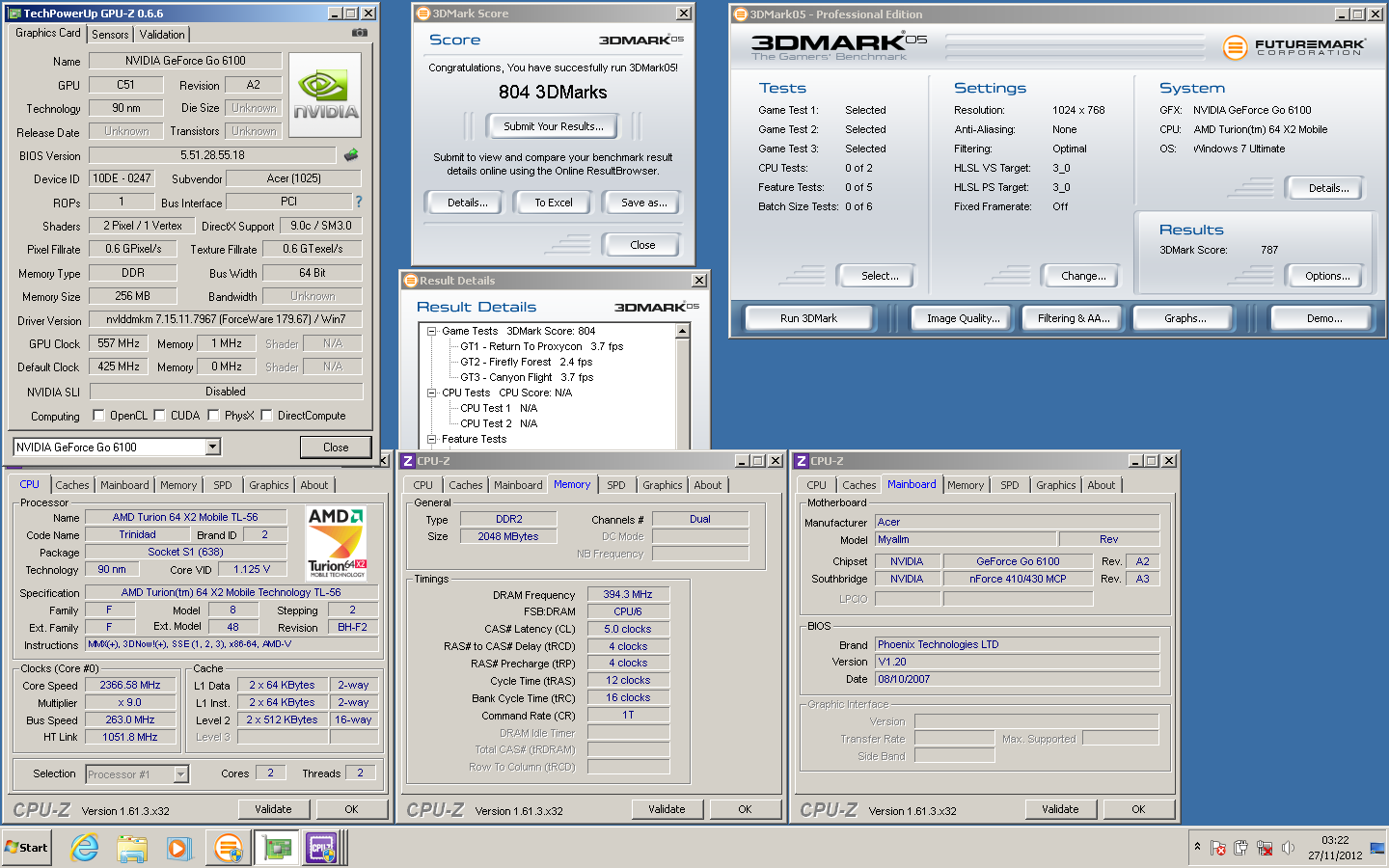
Task: Click the 3DMark Score window title icon
Action: click(423, 14)
